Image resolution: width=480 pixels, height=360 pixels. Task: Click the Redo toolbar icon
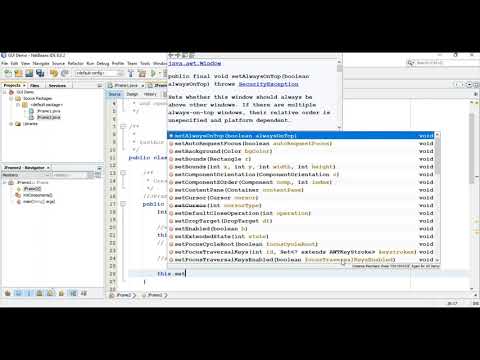coord(65,73)
